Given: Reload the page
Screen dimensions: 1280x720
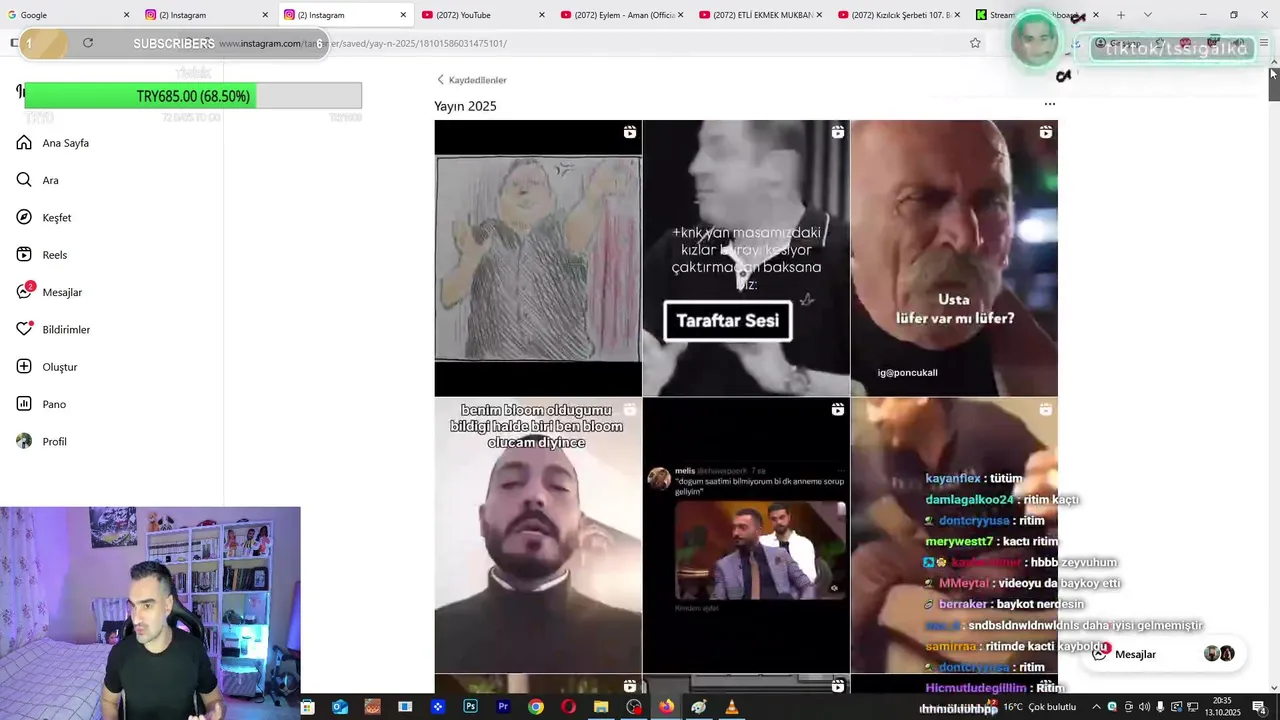Looking at the screenshot, I should click(88, 43).
